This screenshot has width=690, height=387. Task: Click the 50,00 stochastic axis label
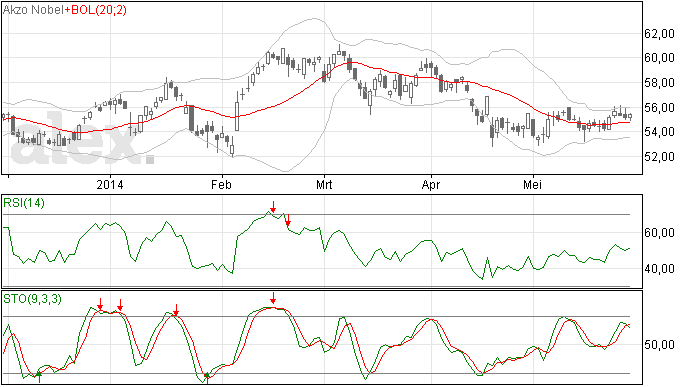click(x=659, y=345)
